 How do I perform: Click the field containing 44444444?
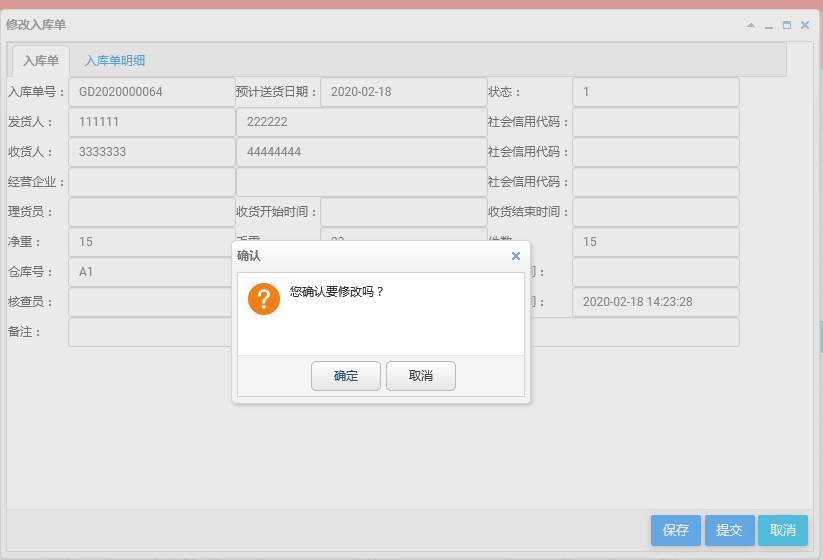tap(362, 152)
